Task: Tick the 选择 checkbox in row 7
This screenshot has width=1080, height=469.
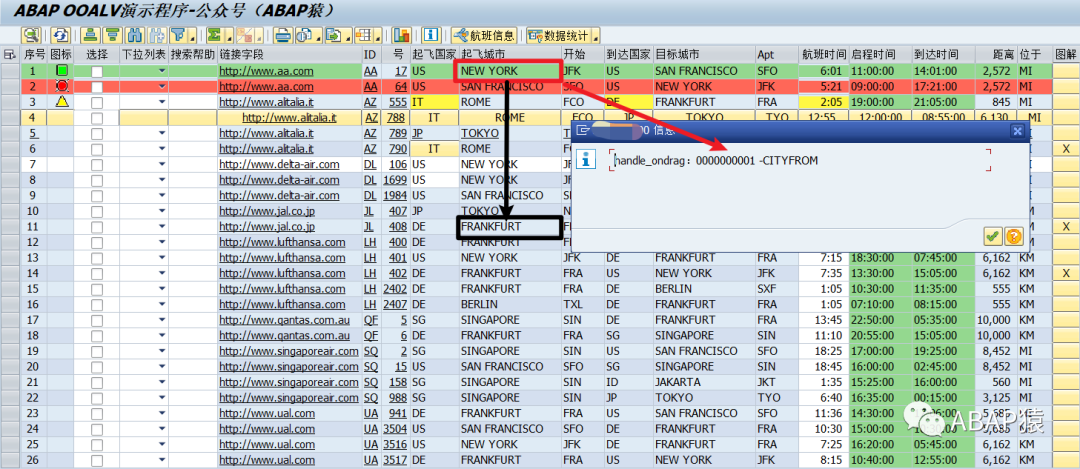Action: 97,165
